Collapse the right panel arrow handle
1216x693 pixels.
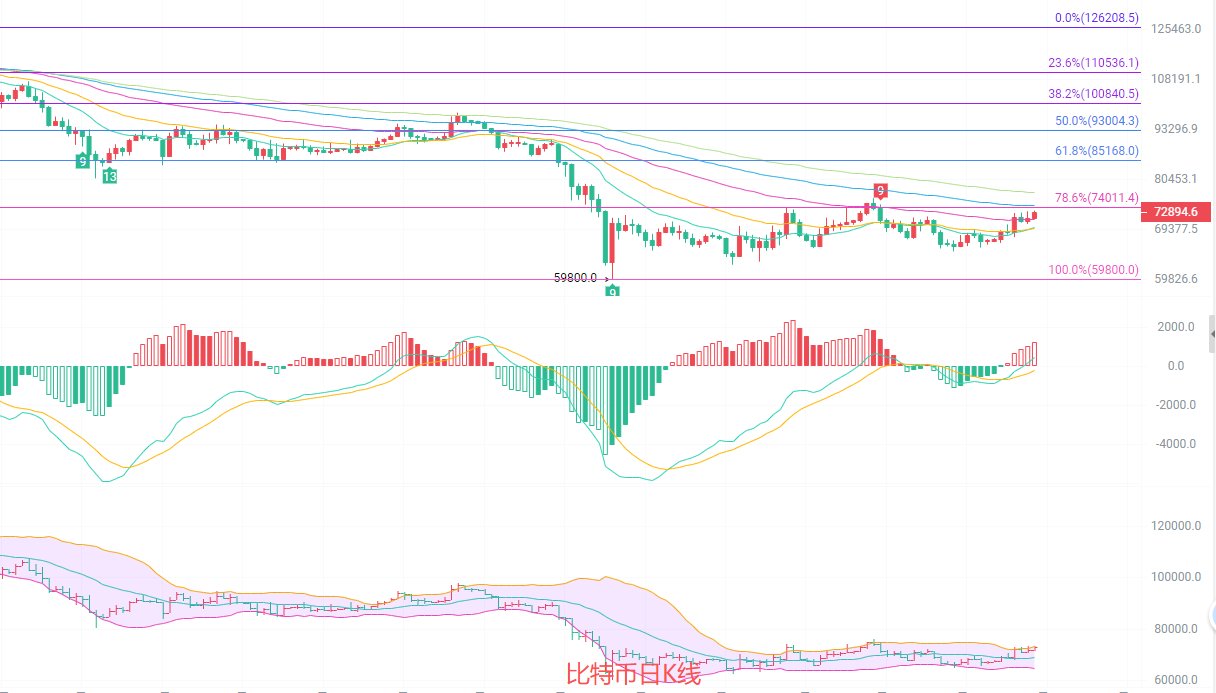[x=1212, y=333]
